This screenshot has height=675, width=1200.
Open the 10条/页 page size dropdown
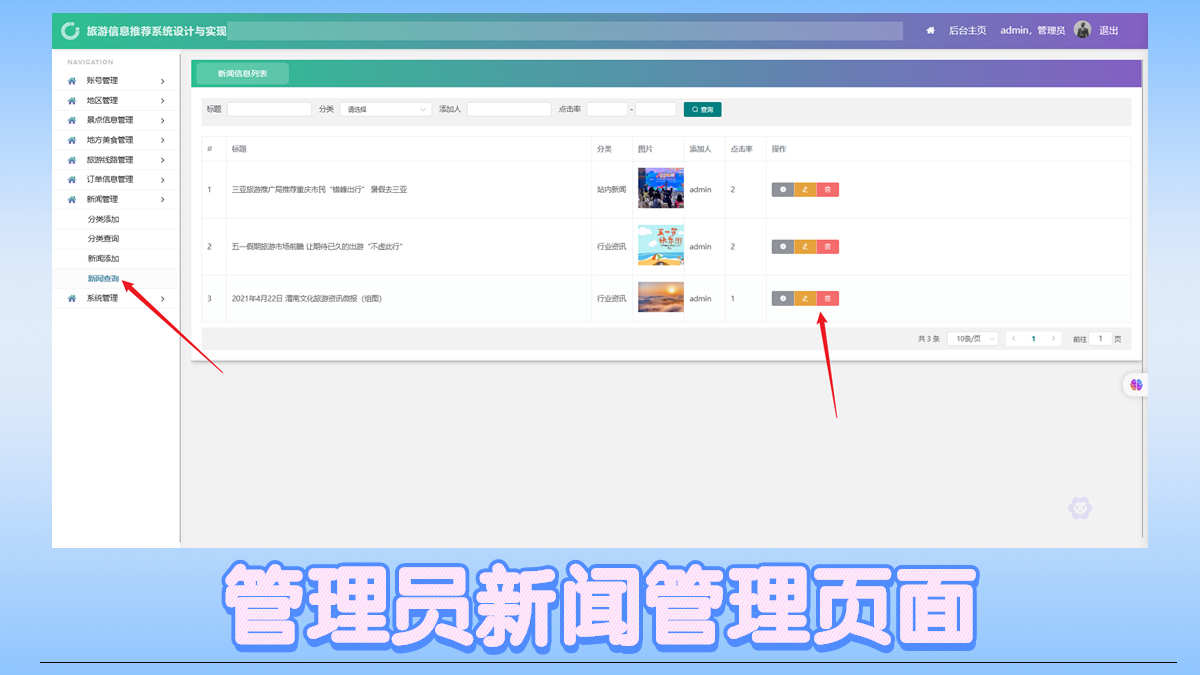(x=973, y=339)
